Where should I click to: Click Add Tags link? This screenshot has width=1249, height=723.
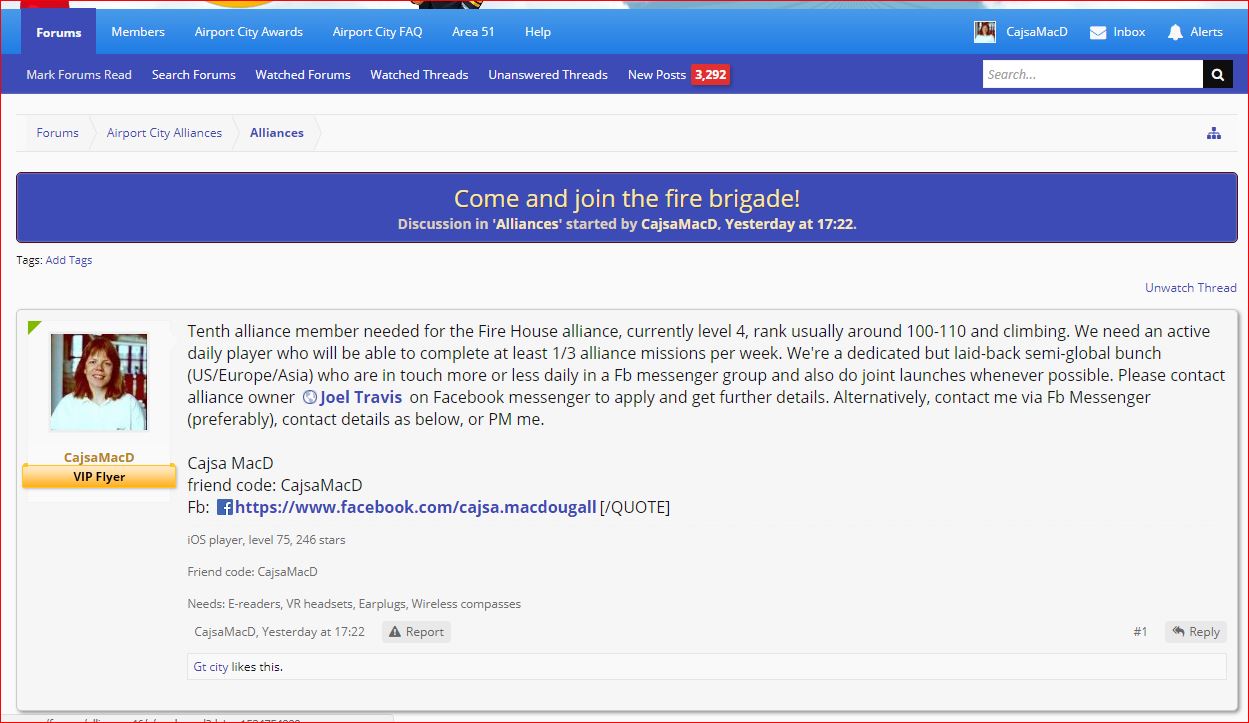click(69, 260)
